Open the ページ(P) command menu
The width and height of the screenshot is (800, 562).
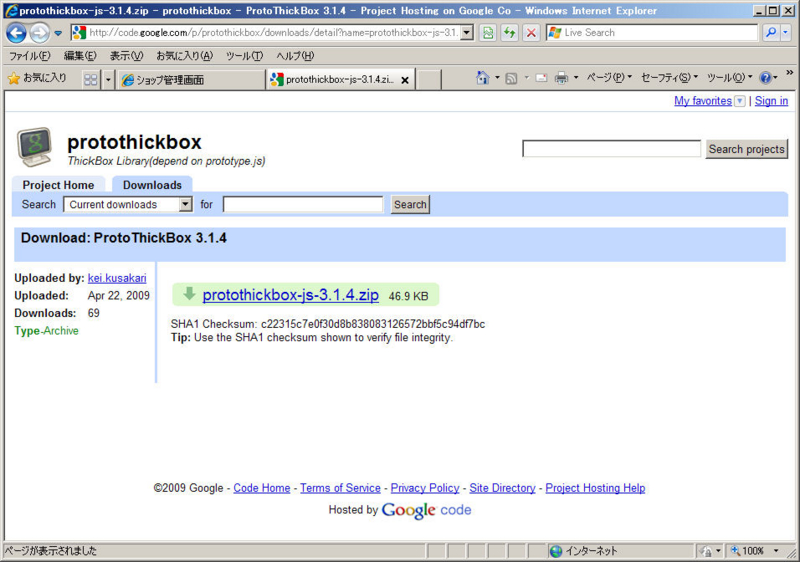[x=609, y=78]
